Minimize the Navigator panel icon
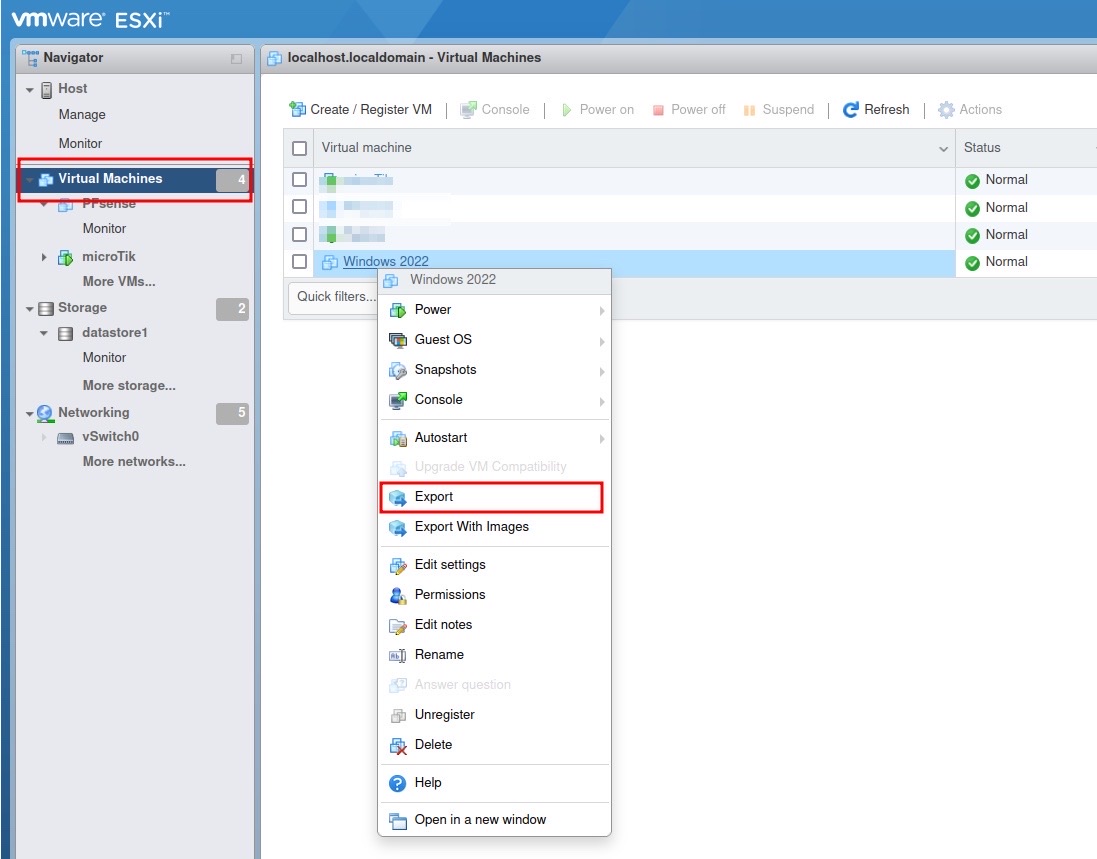Image resolution: width=1097 pixels, height=859 pixels. click(x=236, y=59)
